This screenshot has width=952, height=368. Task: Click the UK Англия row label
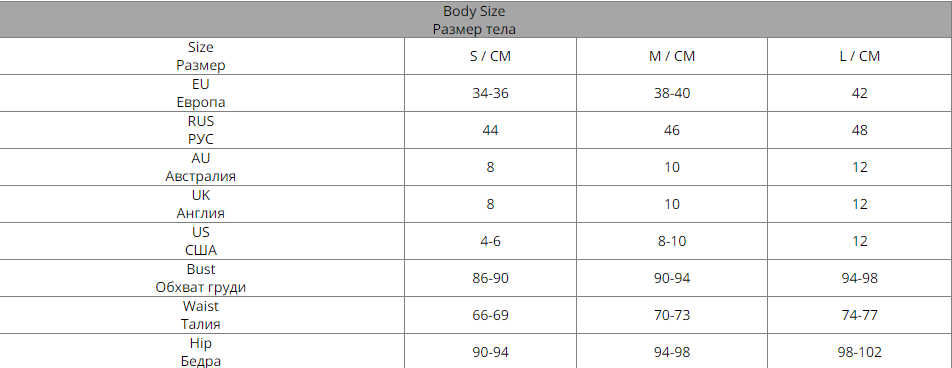pos(202,205)
